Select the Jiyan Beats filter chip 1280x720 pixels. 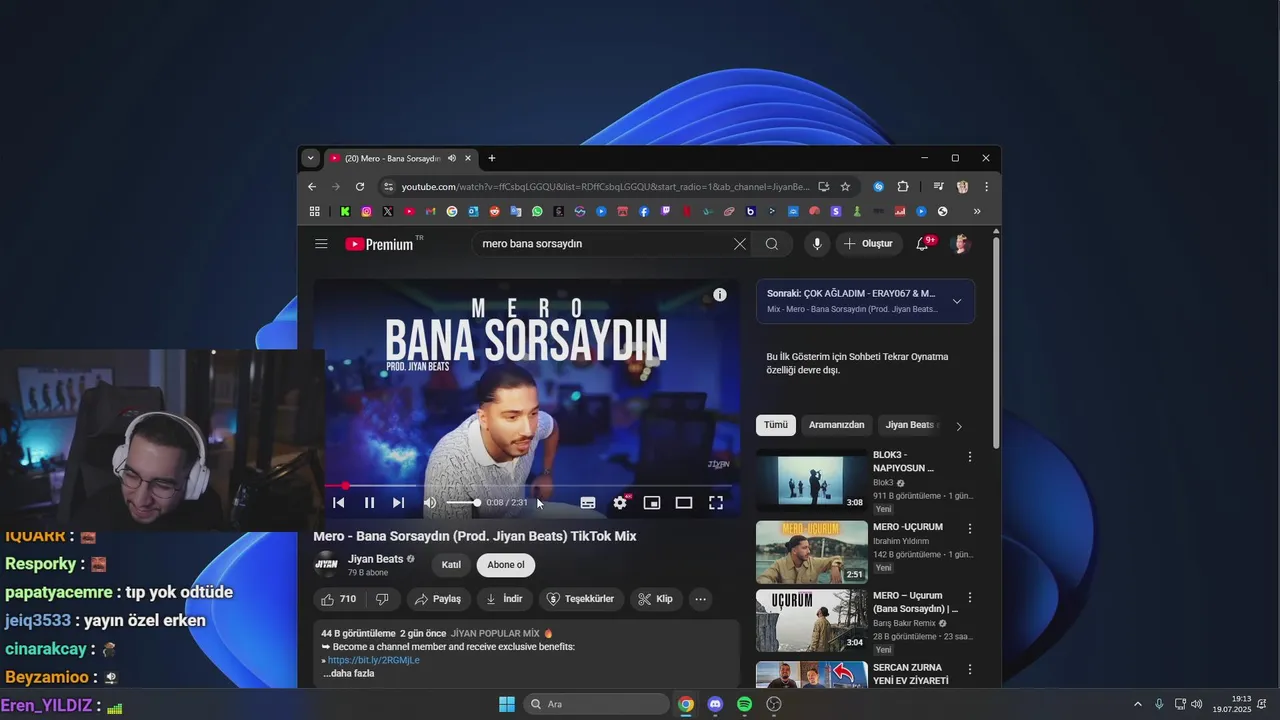coord(910,425)
